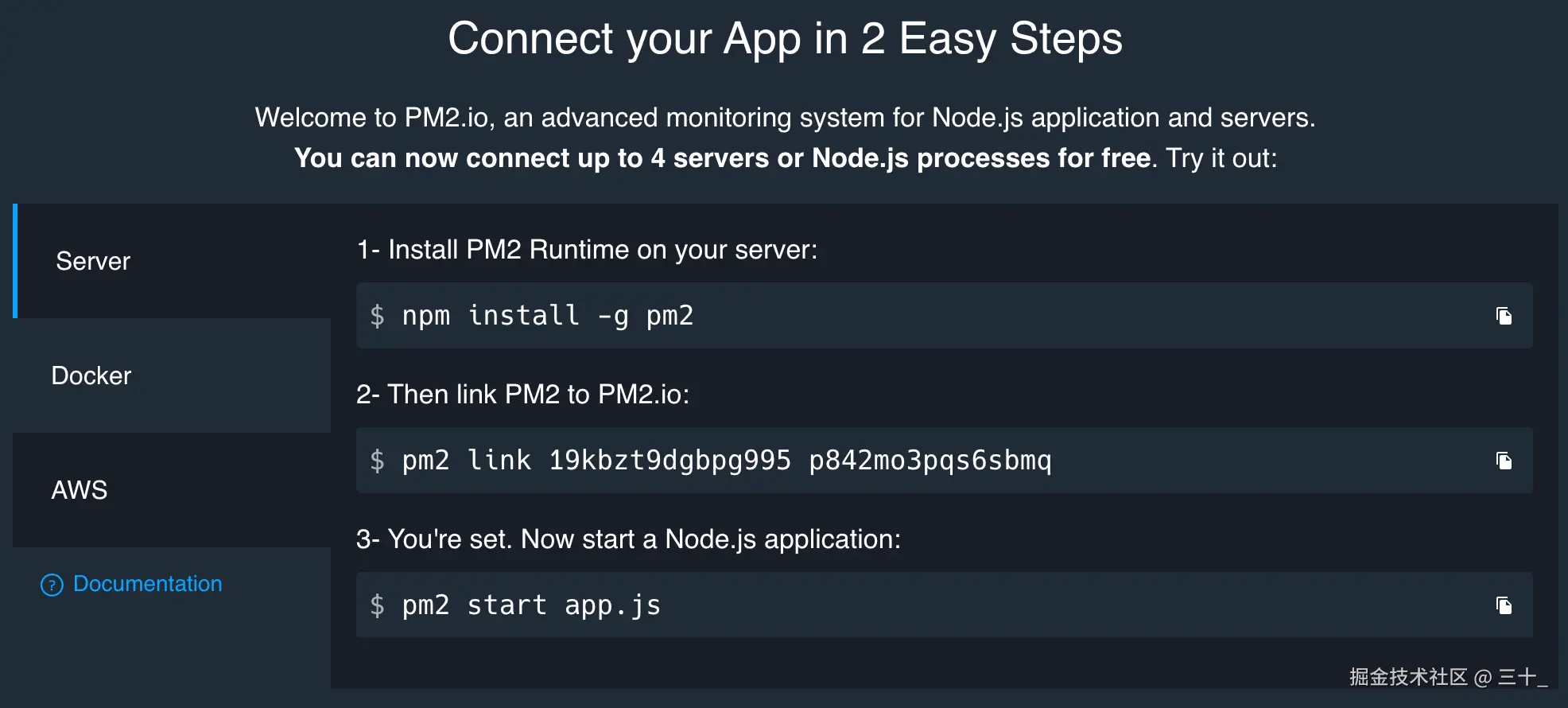Copy the pm2 link command

click(x=1504, y=461)
